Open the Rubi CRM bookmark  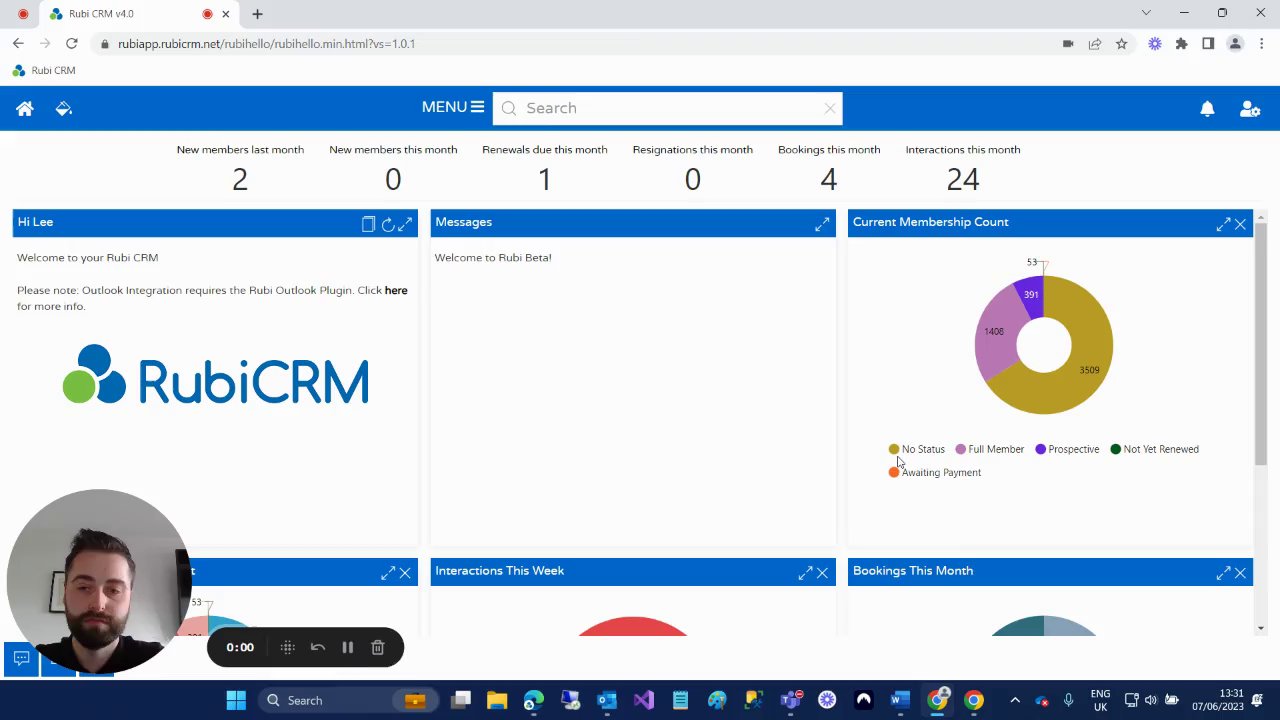click(44, 71)
